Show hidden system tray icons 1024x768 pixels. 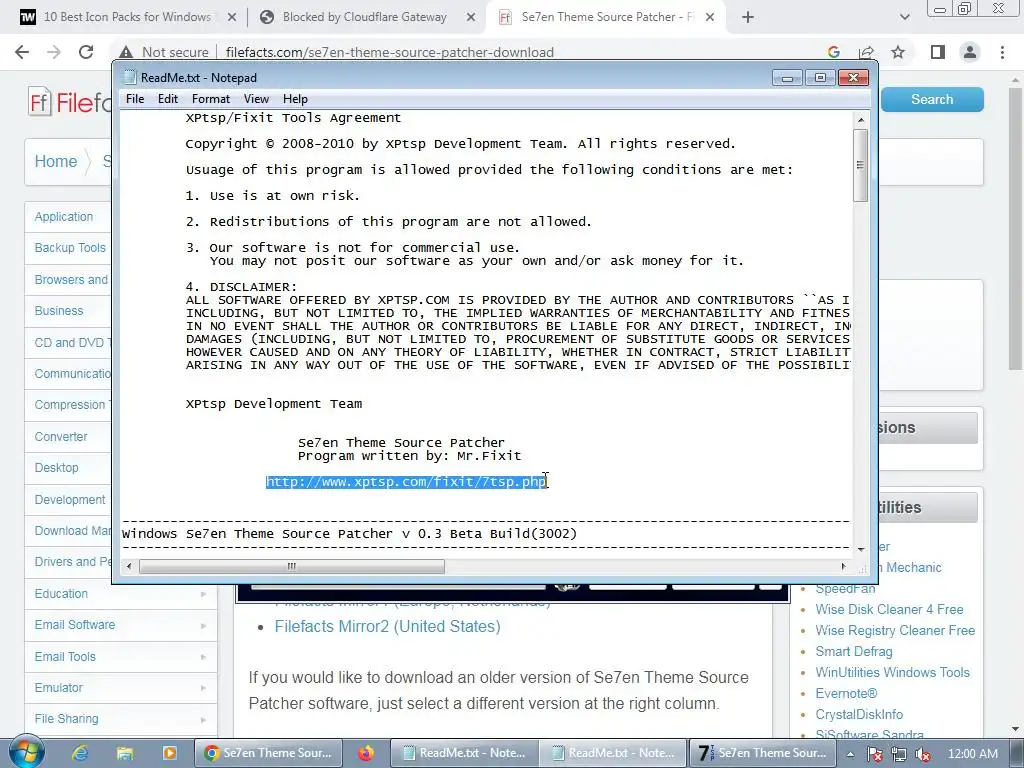pyautogui.click(x=850, y=754)
